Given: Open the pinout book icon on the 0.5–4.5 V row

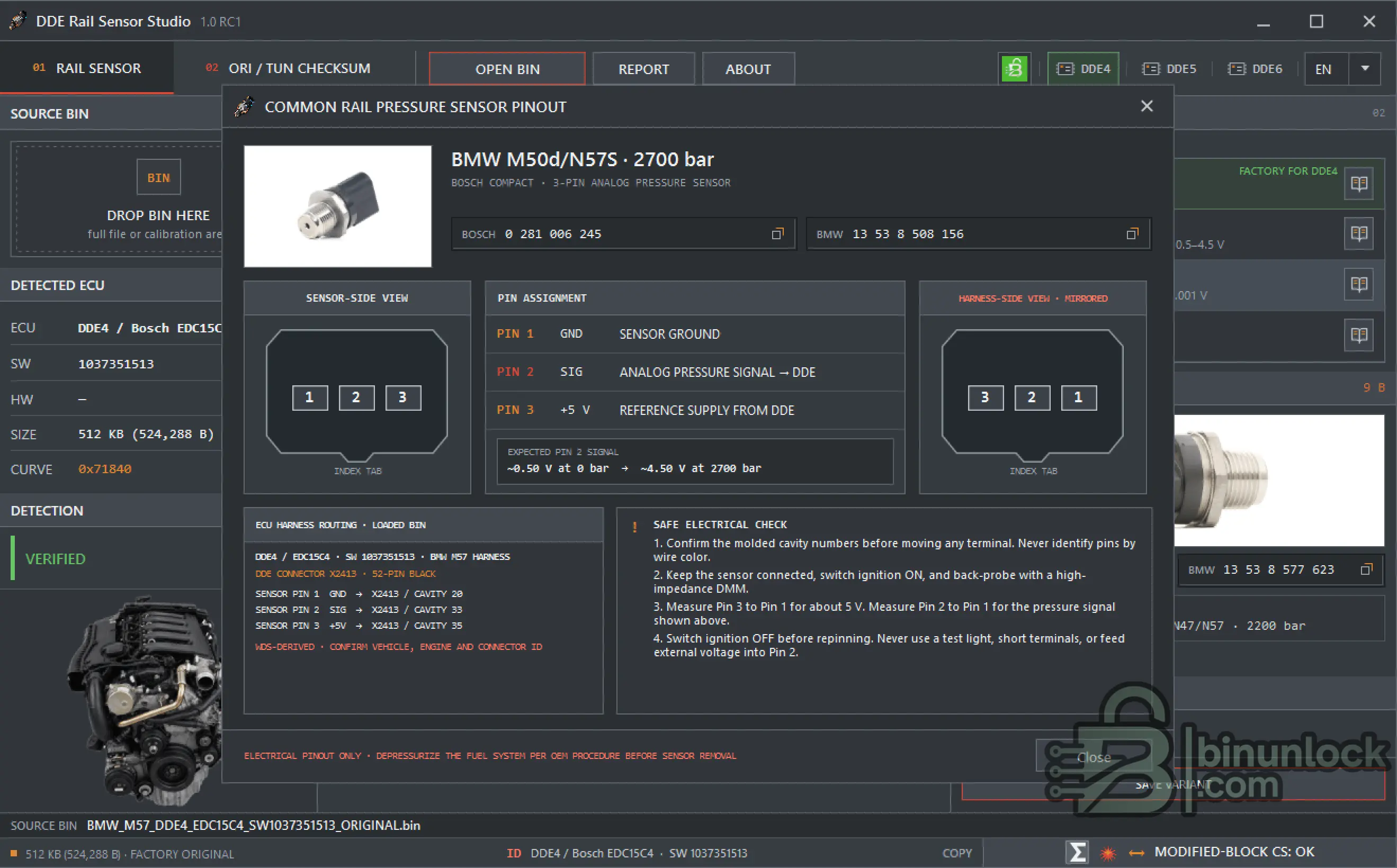Looking at the screenshot, I should point(1359,233).
